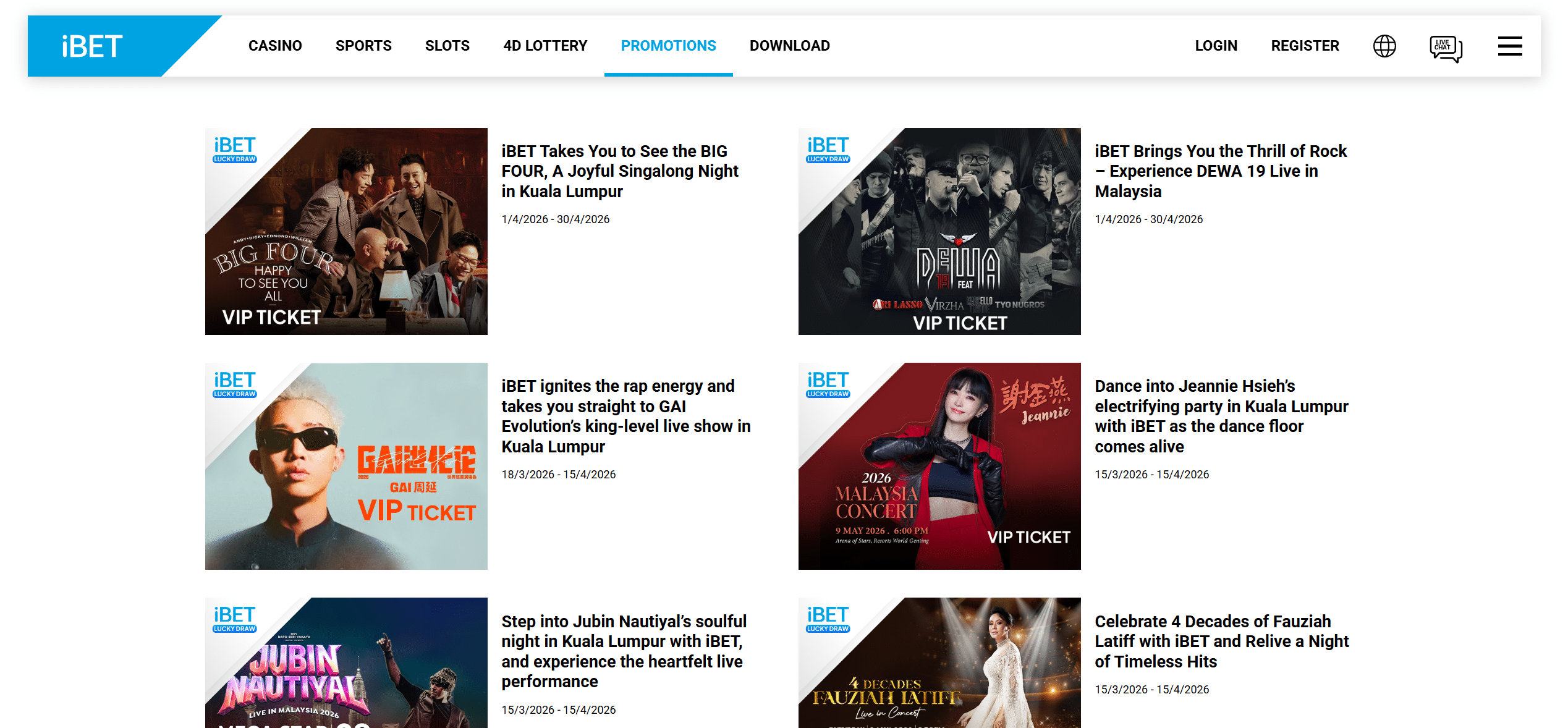This screenshot has height=728, width=1568.
Task: Navigate to 4D LOTTERY
Action: coord(545,45)
